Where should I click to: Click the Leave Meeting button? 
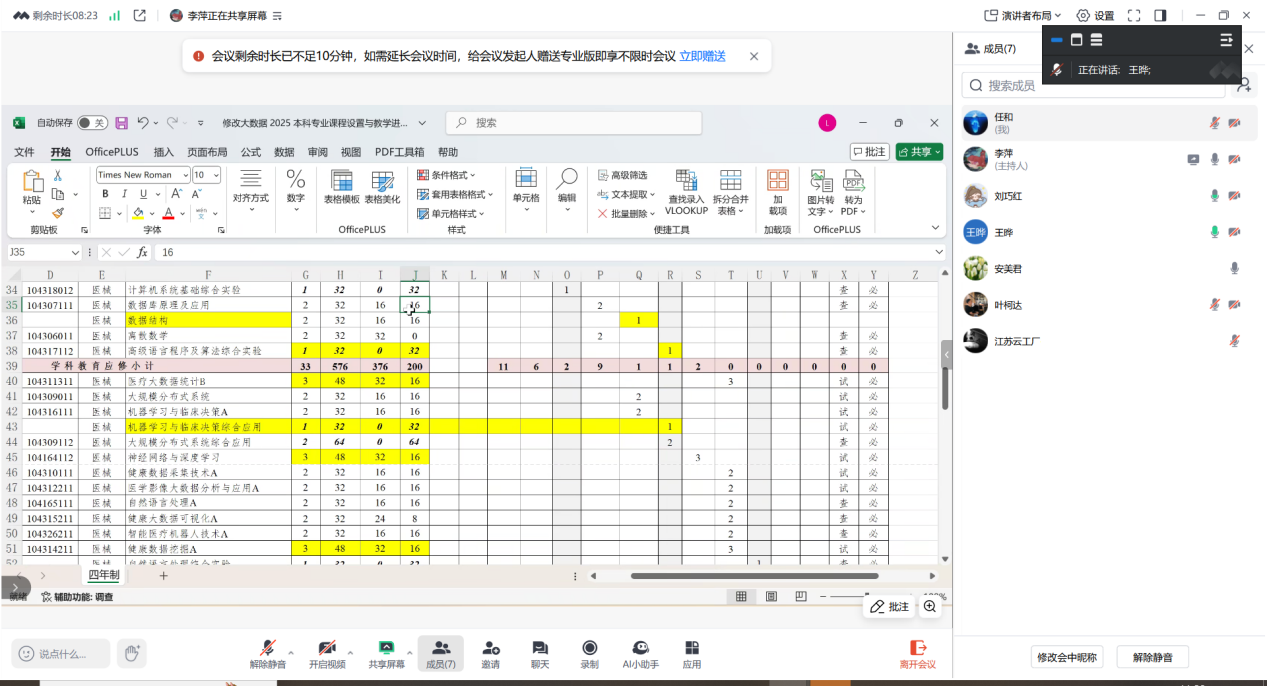(917, 654)
